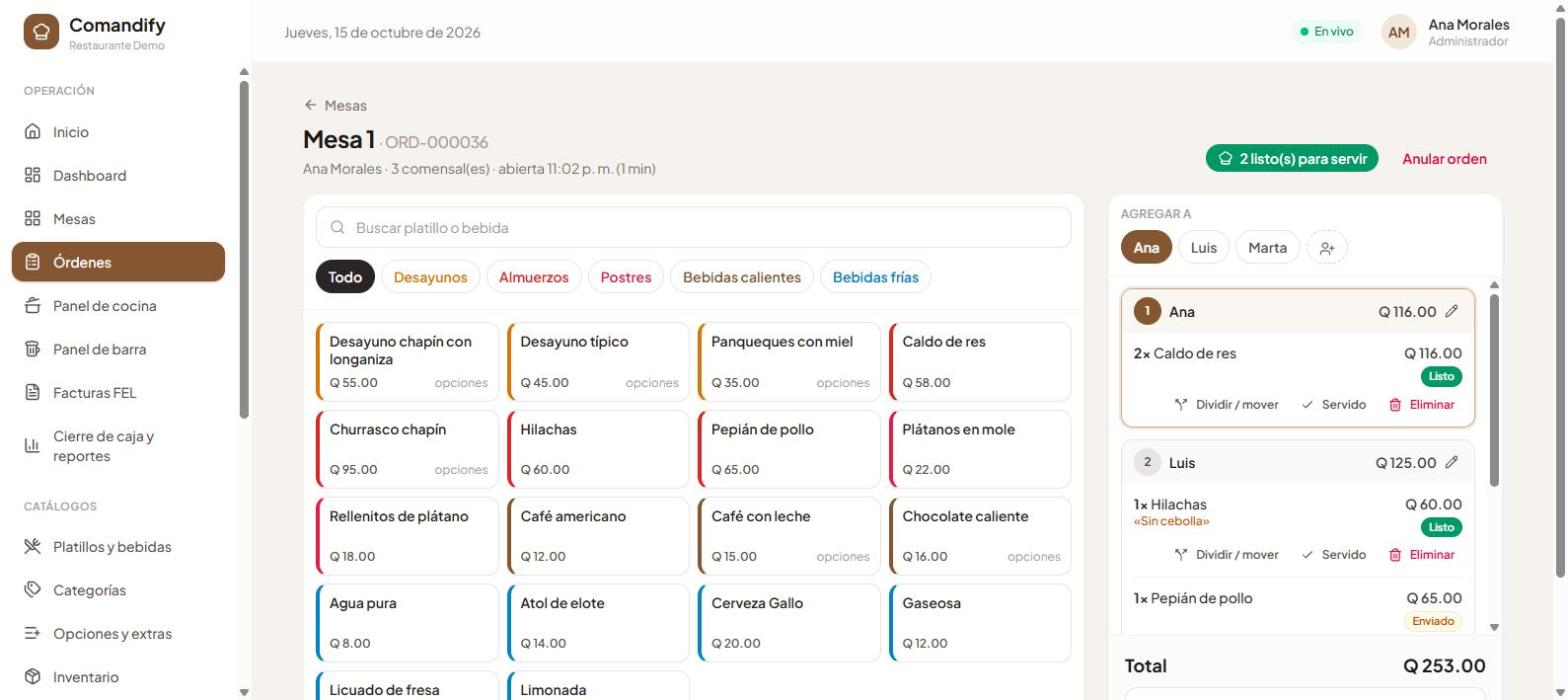The width and height of the screenshot is (1568, 700).
Task: Click the Mesas sidebar icon
Action: (32, 219)
